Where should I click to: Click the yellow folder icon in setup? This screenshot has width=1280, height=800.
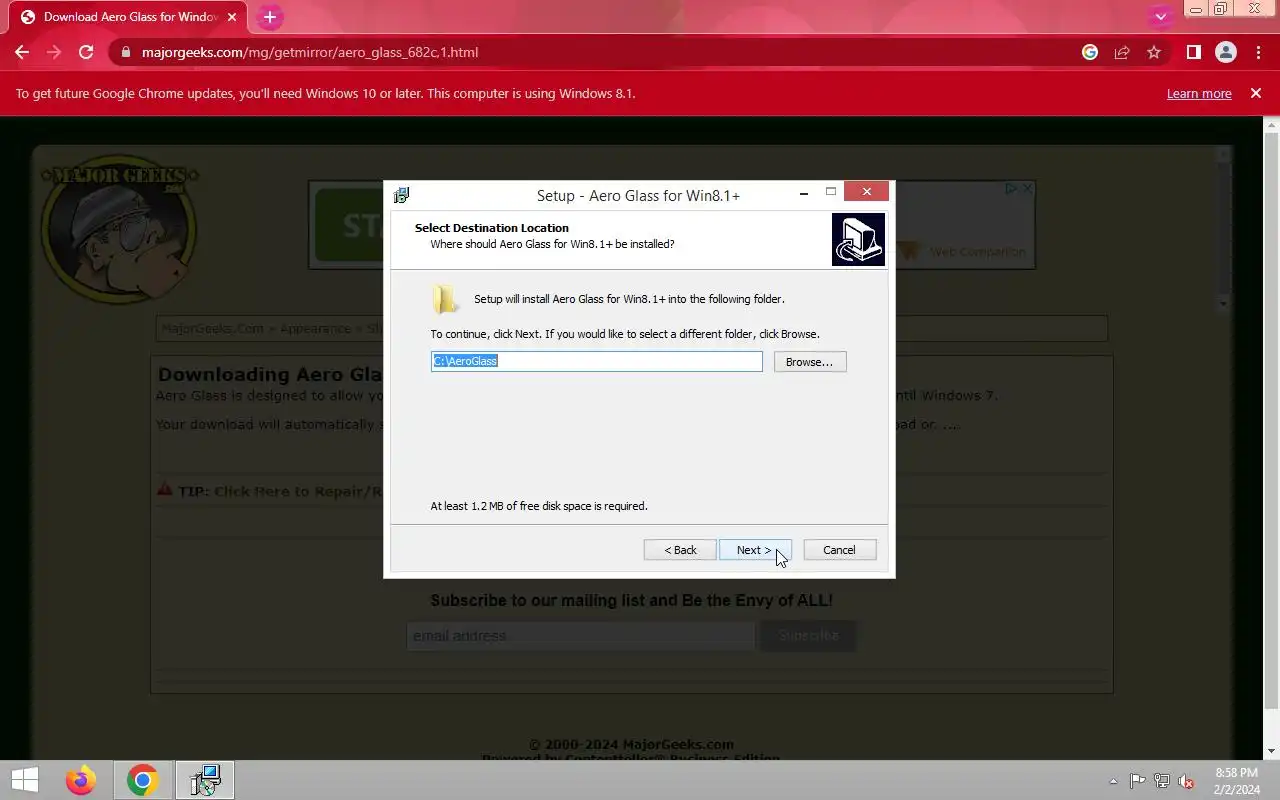(x=445, y=299)
